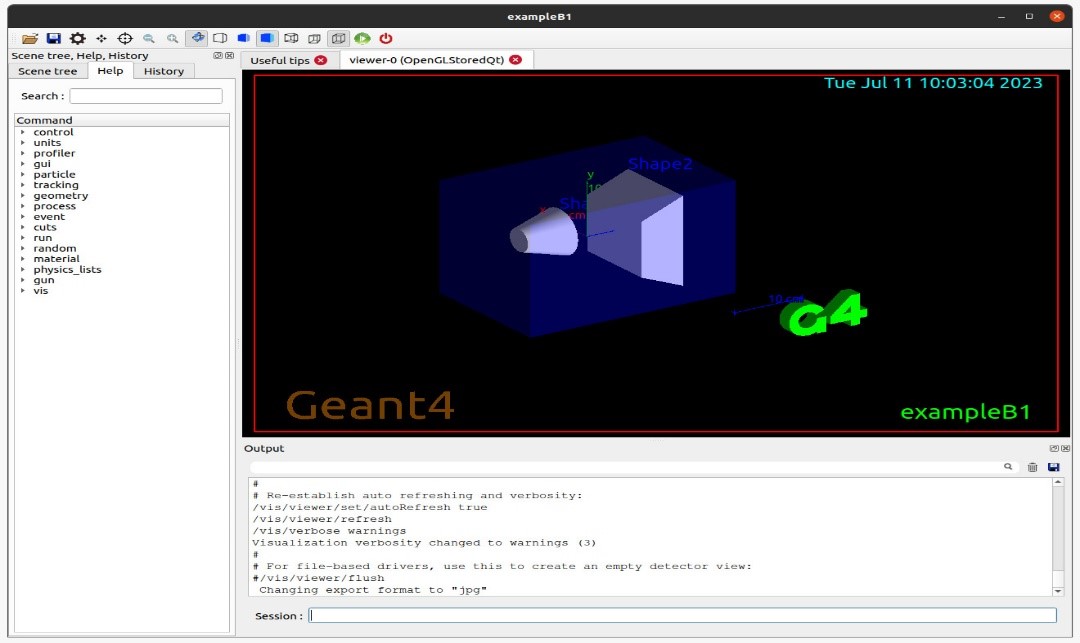Switch to wireframe drawing style icon
This screenshot has width=1080, height=643.
[x=291, y=39]
